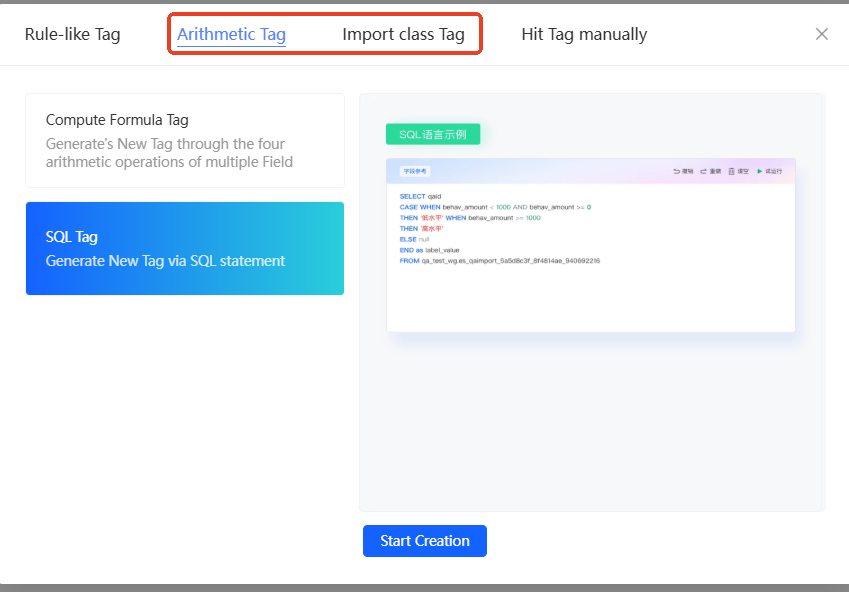Switch to the Rule-like Tag tab
This screenshot has height=592, width=849.
click(73, 34)
